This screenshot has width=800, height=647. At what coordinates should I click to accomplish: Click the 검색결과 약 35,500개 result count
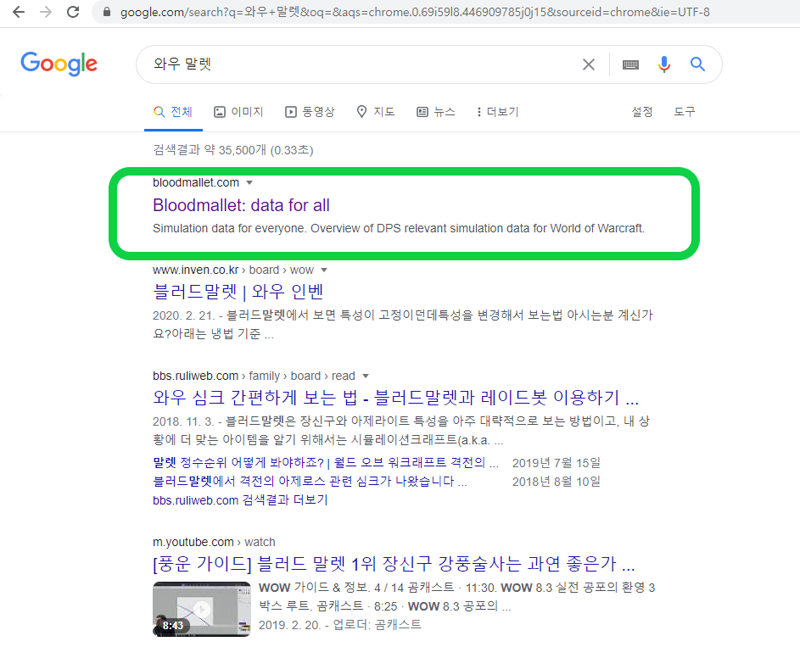pos(233,150)
